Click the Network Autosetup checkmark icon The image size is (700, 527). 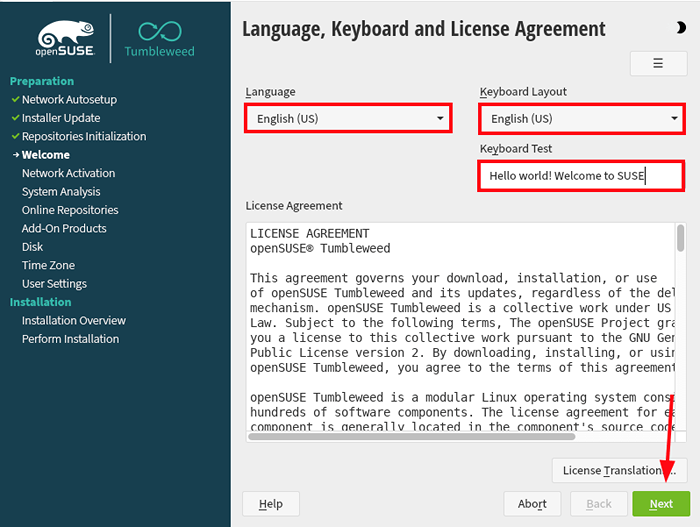16,99
